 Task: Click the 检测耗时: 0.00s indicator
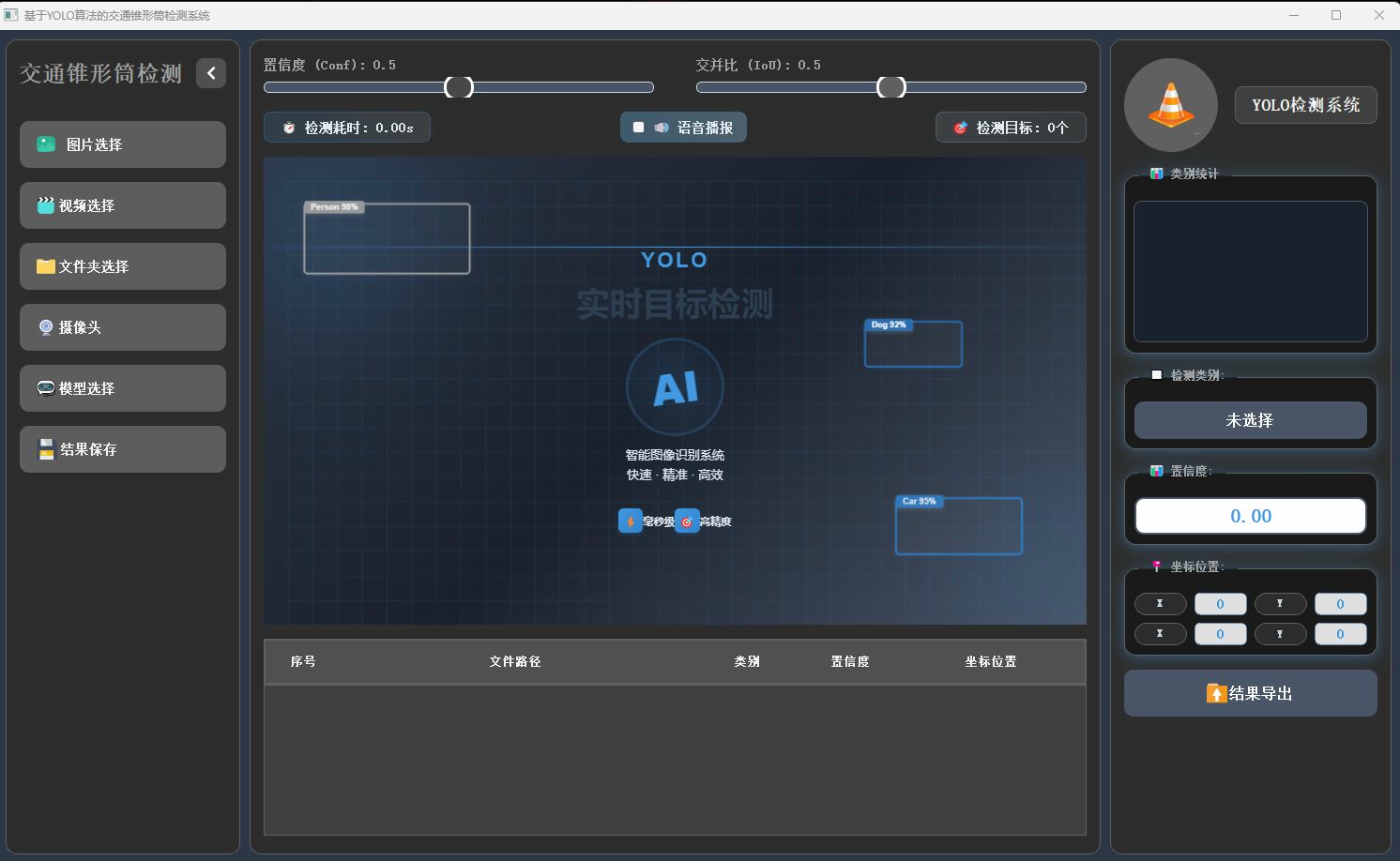tap(347, 128)
